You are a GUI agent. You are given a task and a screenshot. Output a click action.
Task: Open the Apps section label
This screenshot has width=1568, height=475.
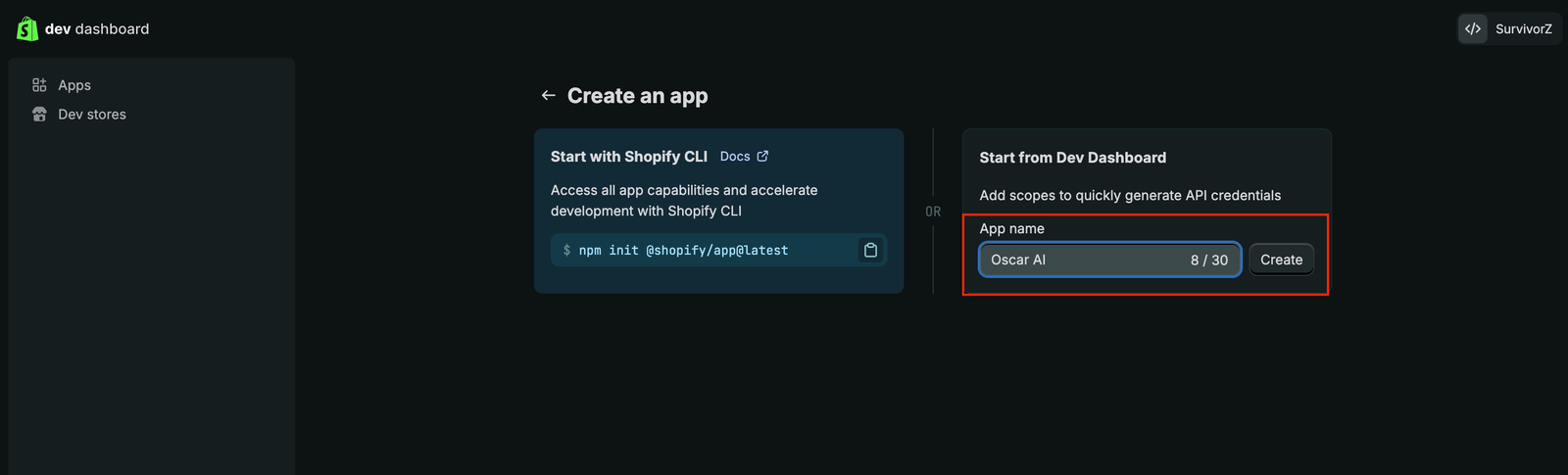pyautogui.click(x=74, y=85)
